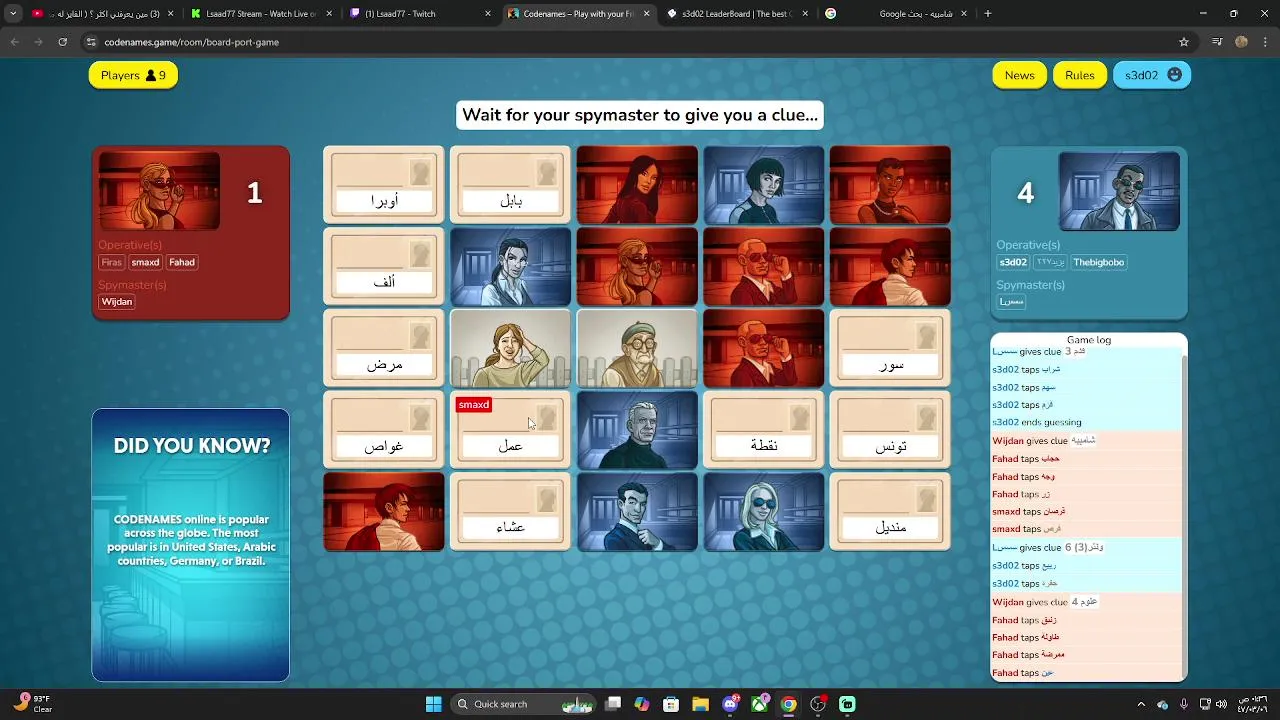Viewport: 1280px width, 720px height.
Task: Click the smaxd marker on عمل card
Action: point(474,405)
